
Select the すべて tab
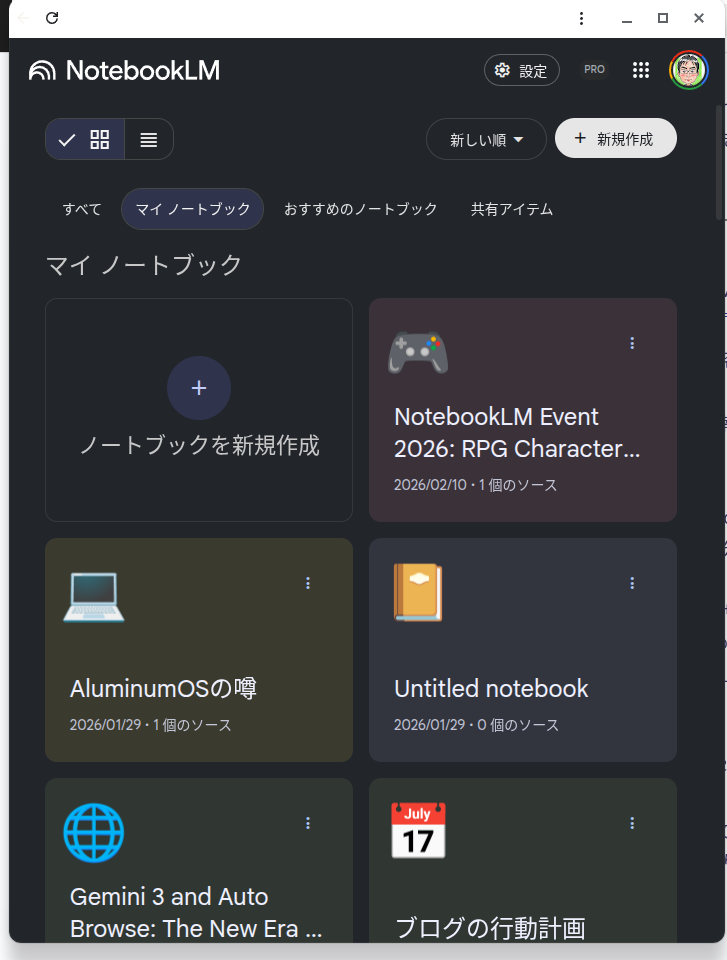click(82, 209)
